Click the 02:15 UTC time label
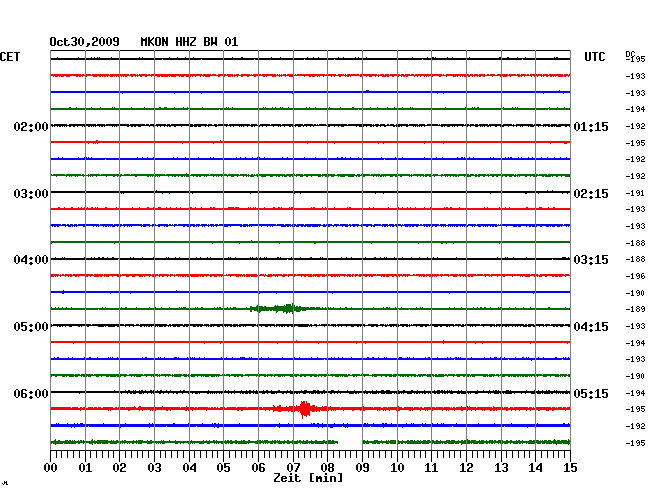This screenshot has height=494, width=650. coord(591,194)
